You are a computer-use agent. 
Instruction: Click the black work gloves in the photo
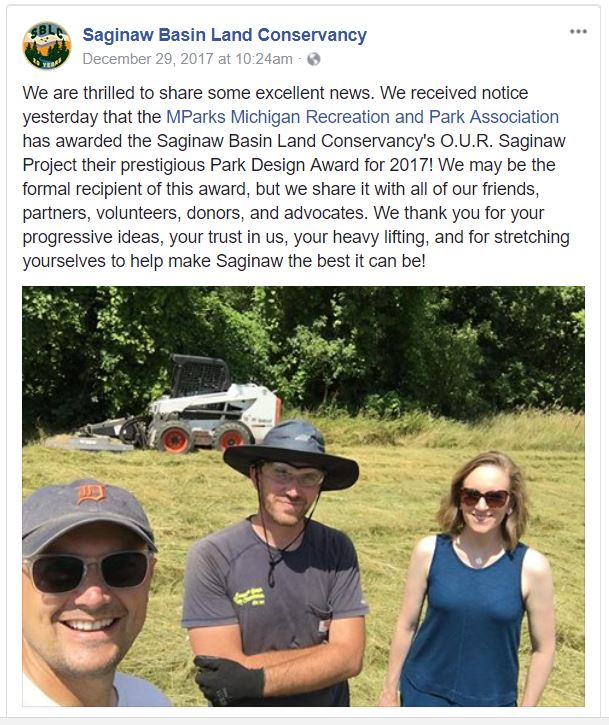[x=228, y=680]
